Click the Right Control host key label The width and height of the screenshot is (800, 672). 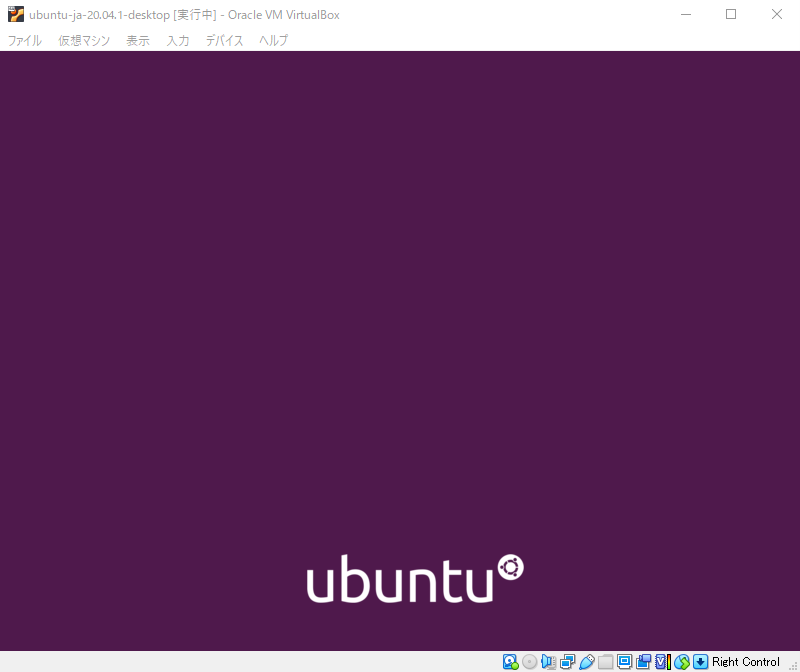[x=746, y=662]
